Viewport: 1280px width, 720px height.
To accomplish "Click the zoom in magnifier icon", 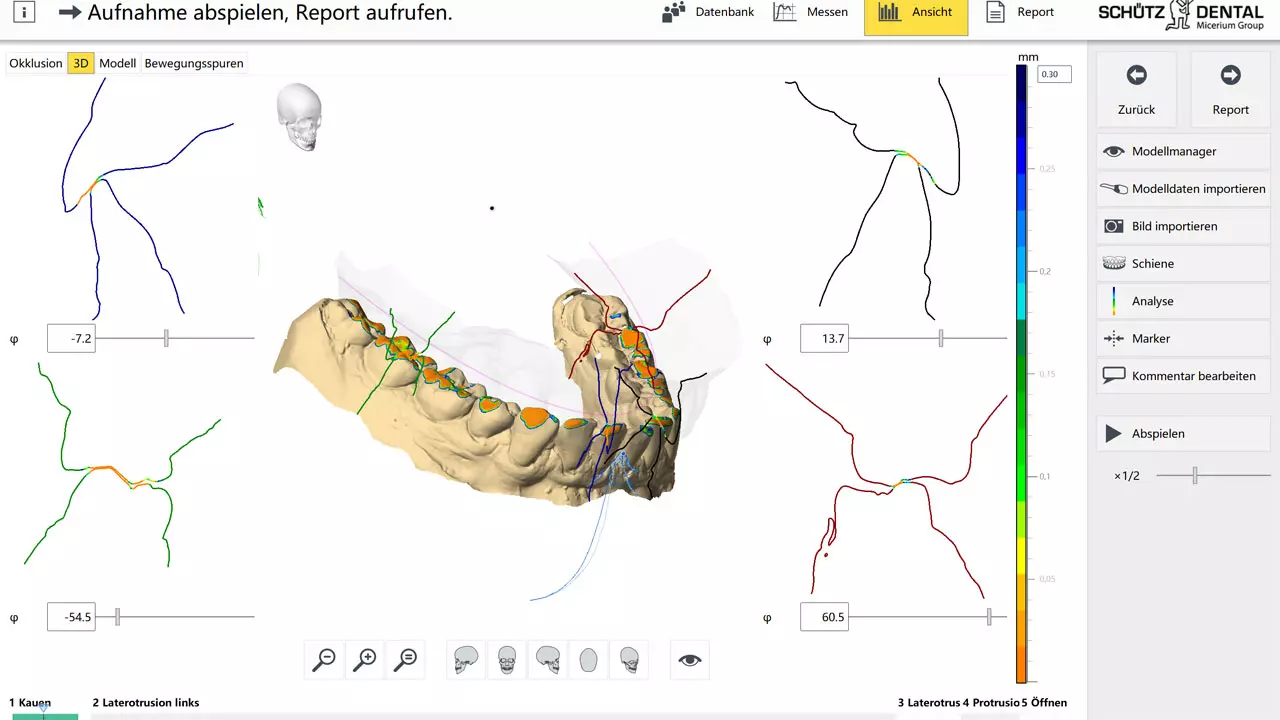I will (x=366, y=660).
